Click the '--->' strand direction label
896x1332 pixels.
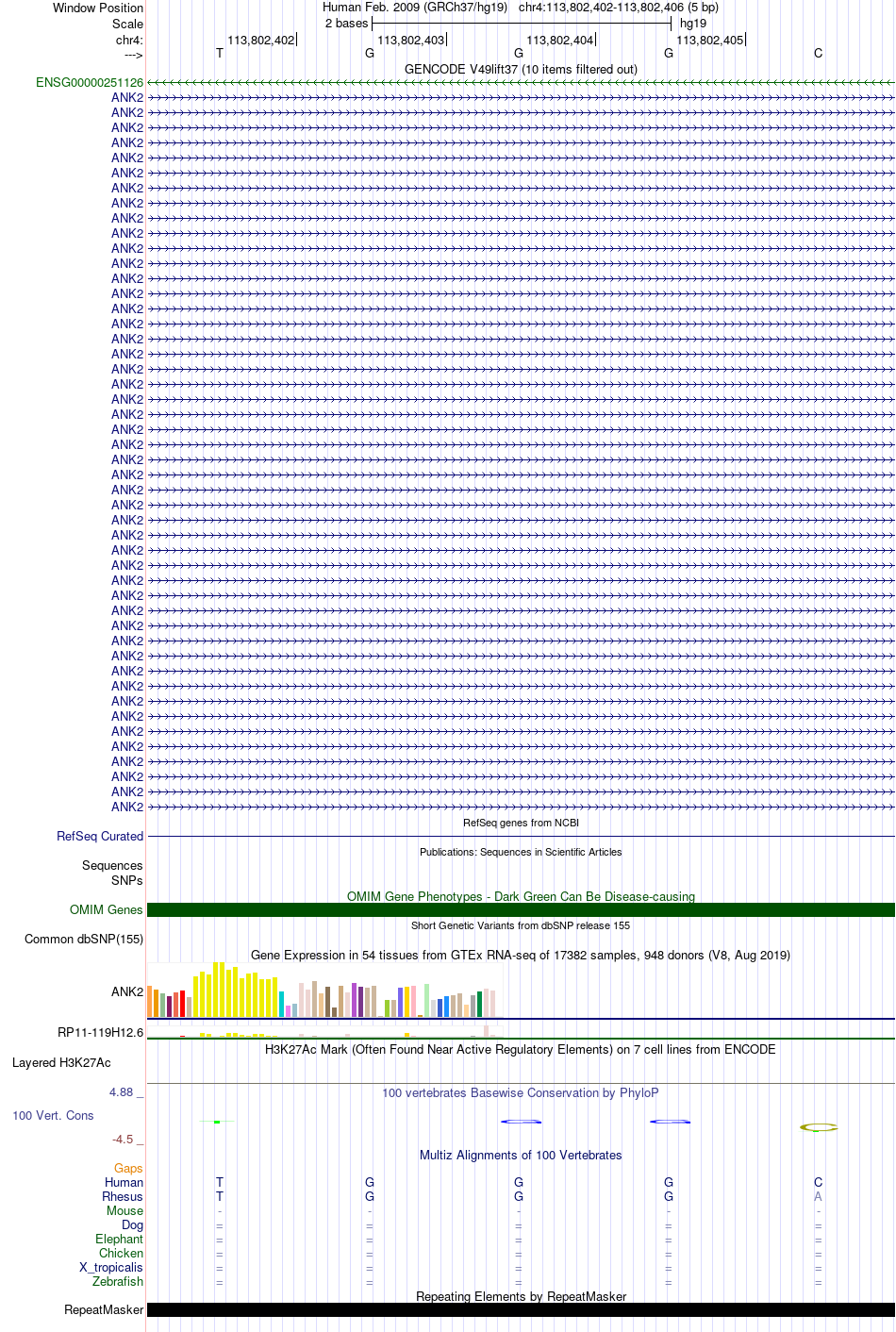click(x=133, y=56)
